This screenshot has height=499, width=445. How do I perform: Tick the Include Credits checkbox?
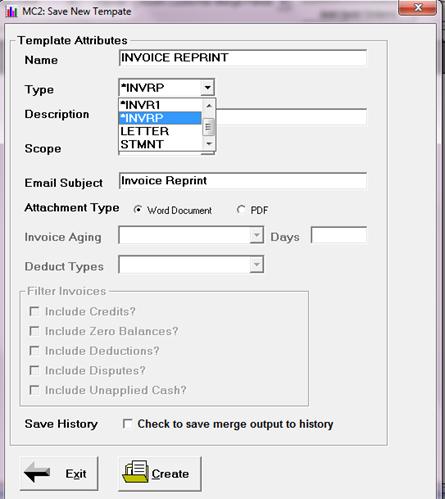coord(34,311)
